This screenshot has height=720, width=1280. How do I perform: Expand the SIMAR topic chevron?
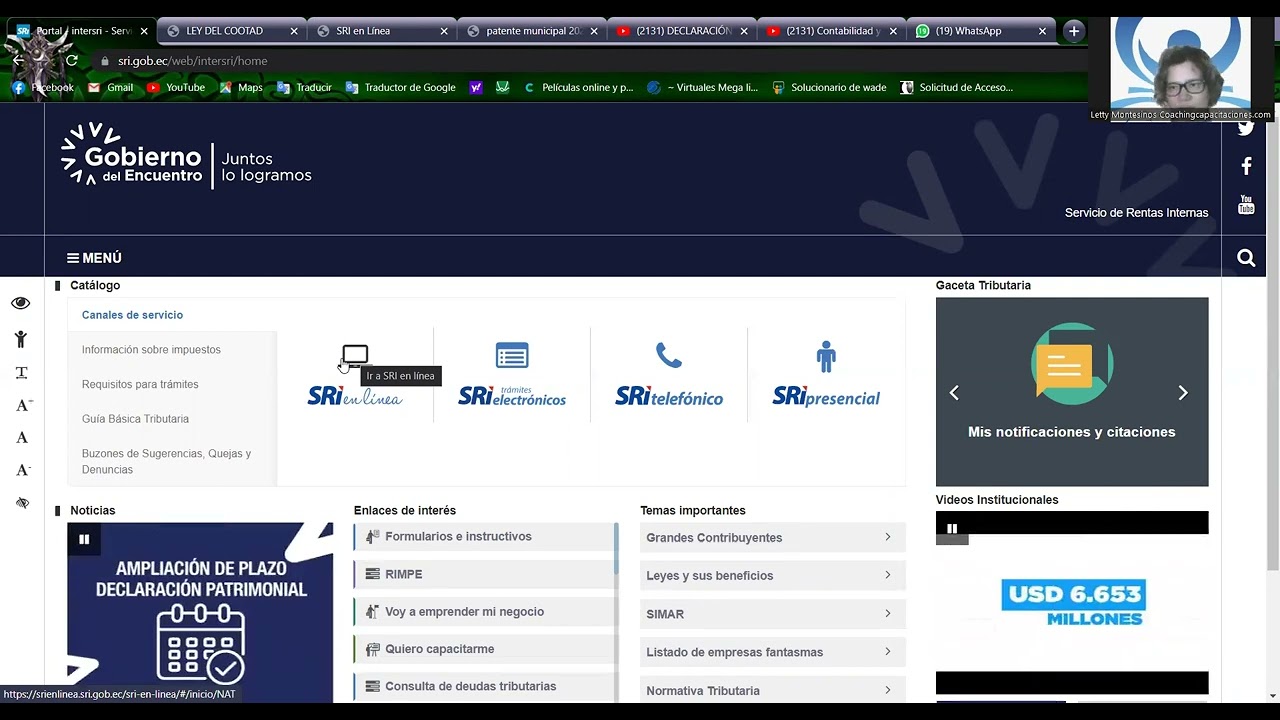[x=887, y=613]
